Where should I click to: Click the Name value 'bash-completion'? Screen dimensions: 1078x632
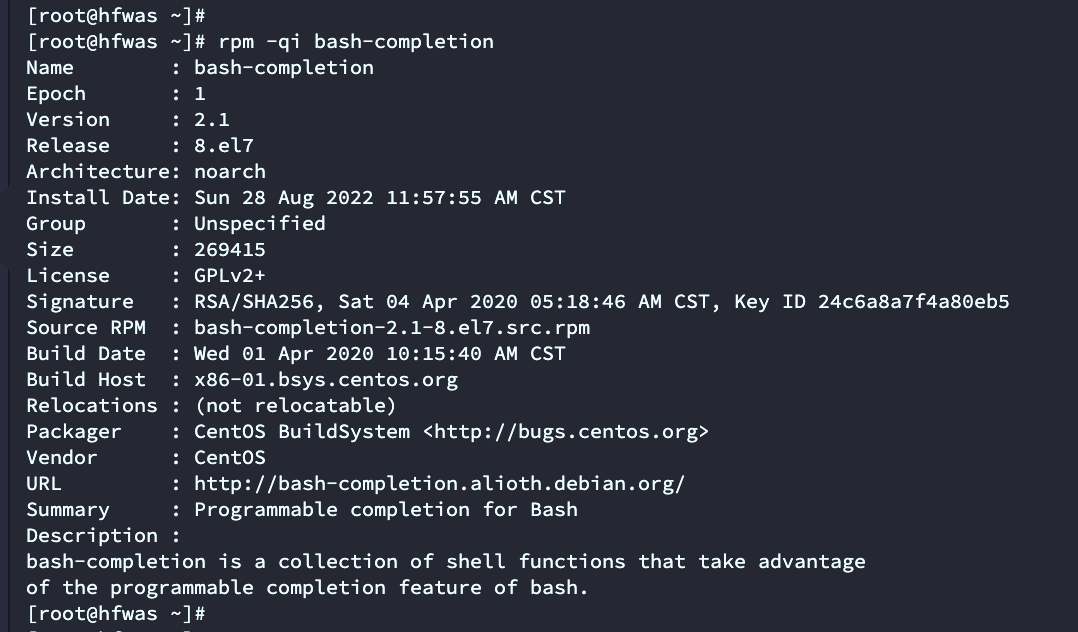point(283,68)
